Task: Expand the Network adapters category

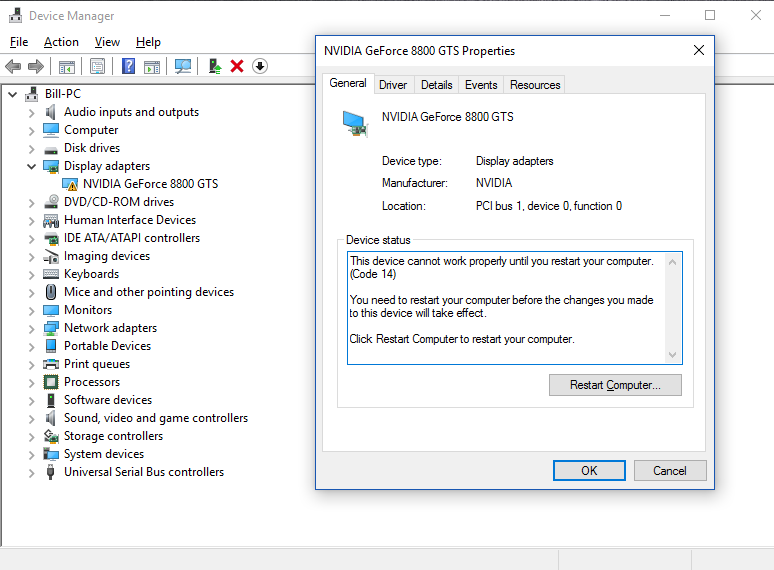Action: [32, 329]
